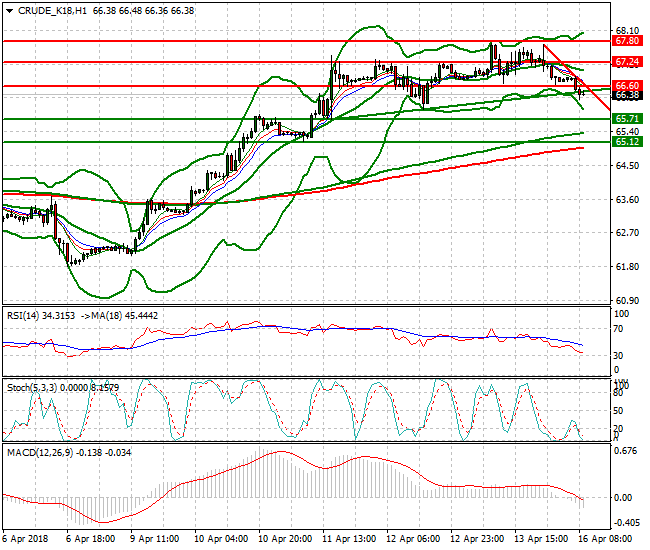
Task: Click the 68.10 price axis value
Action: coord(627,31)
